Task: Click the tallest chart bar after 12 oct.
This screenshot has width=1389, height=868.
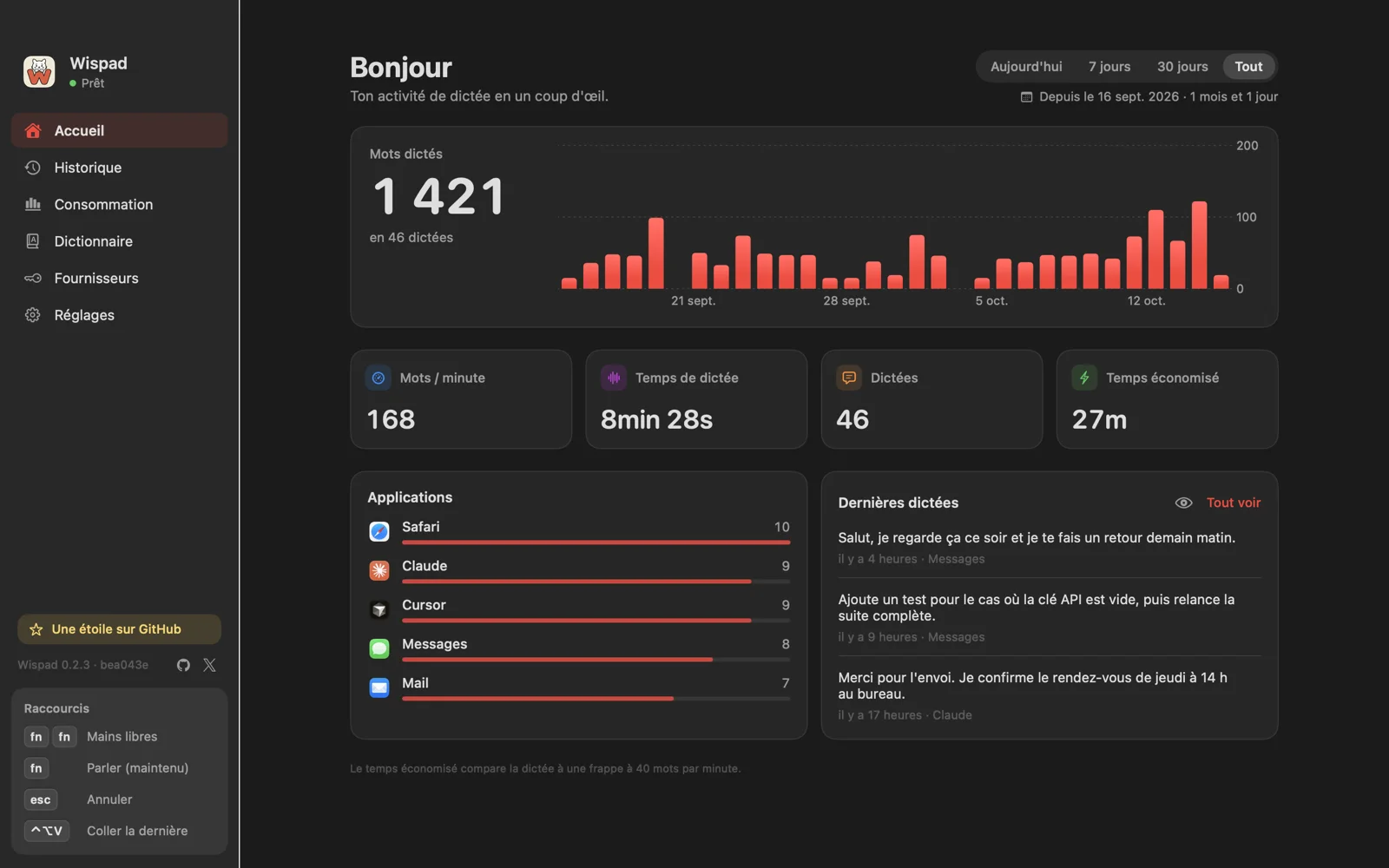Action: (x=1199, y=245)
